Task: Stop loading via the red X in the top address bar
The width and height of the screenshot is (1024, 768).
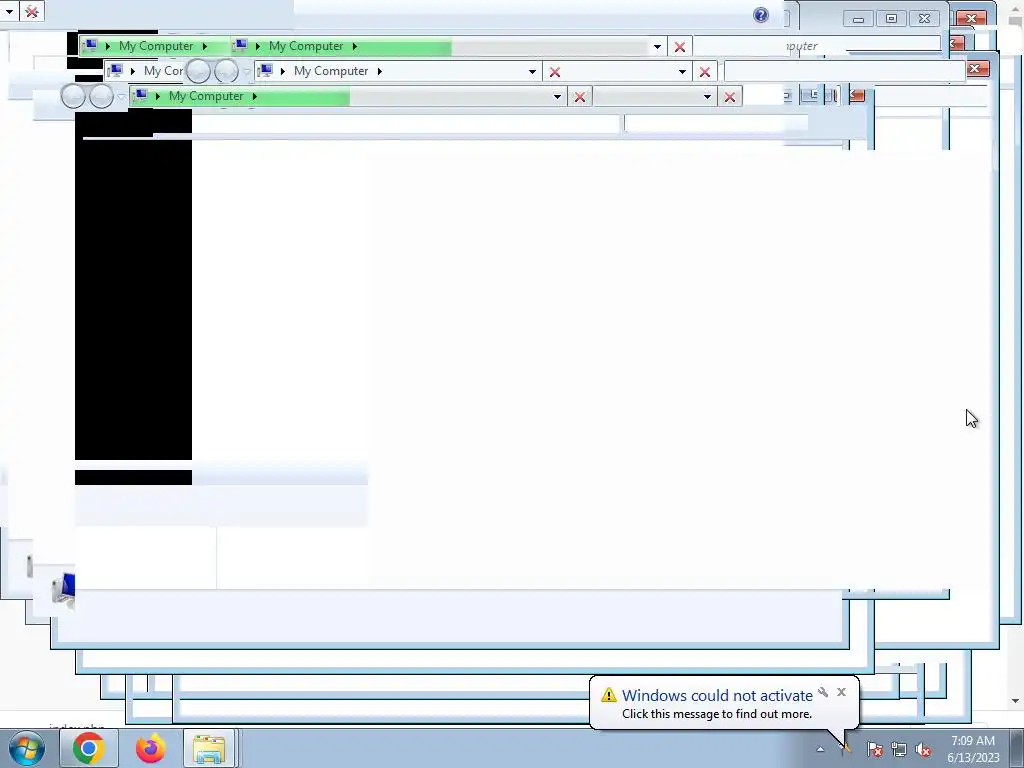Action: pos(680,47)
